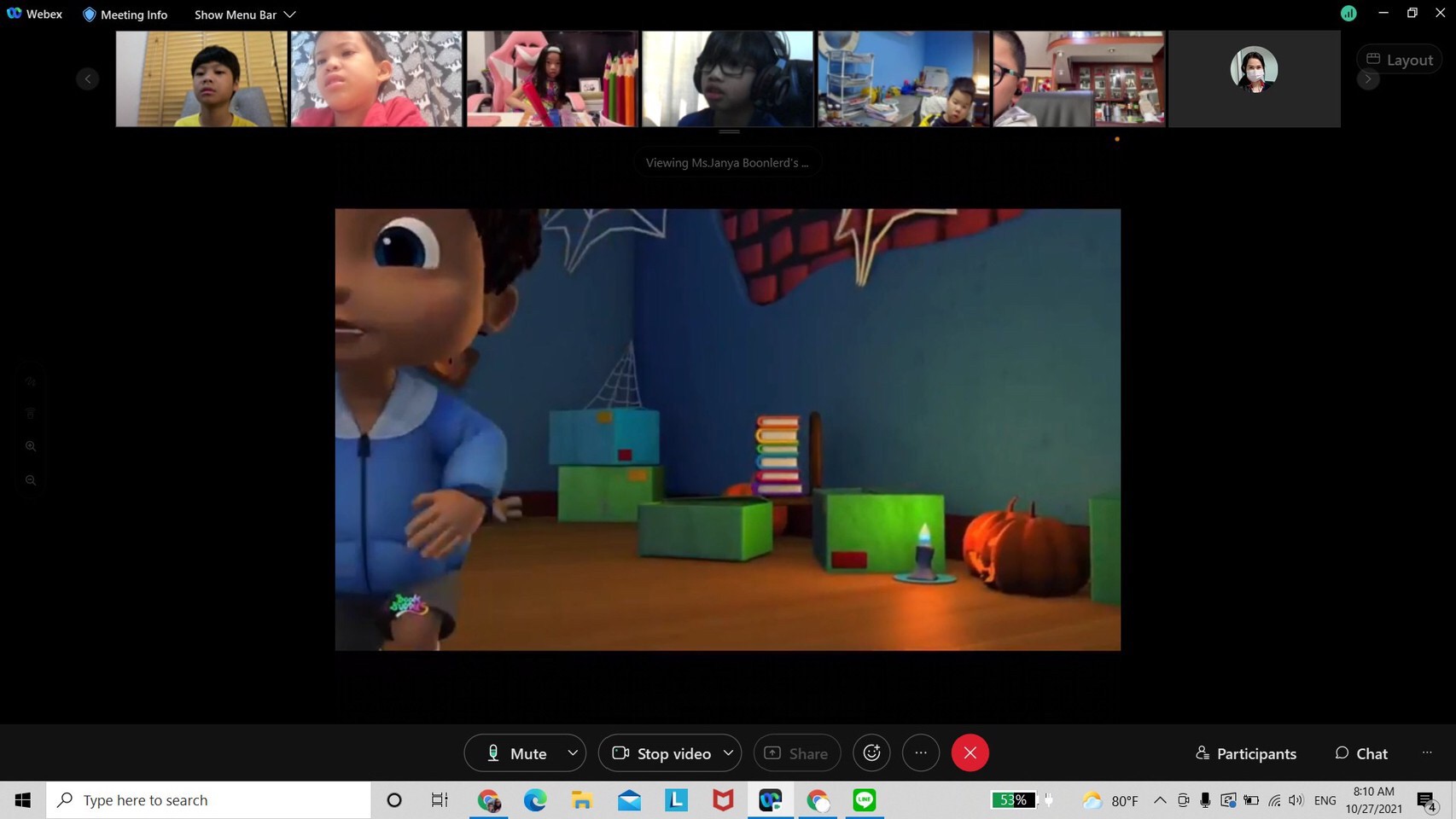
Task: Select thumbnail showing blue room with shelf
Action: (904, 79)
